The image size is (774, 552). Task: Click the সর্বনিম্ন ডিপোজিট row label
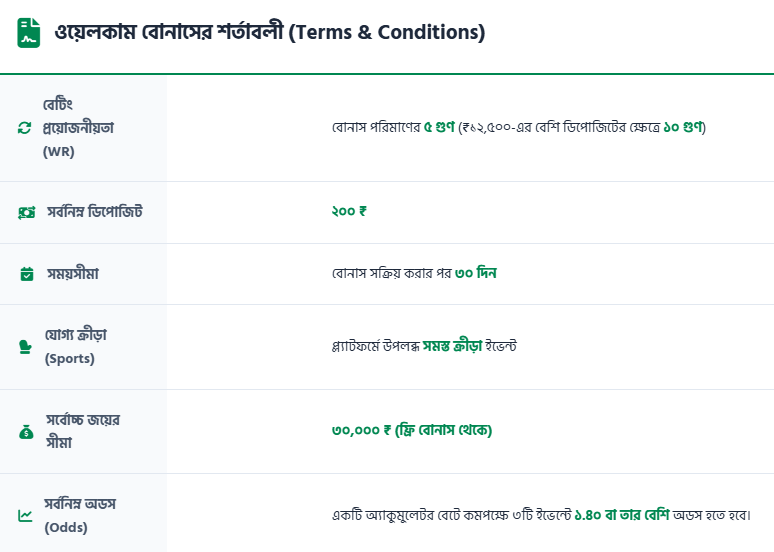coord(94,212)
